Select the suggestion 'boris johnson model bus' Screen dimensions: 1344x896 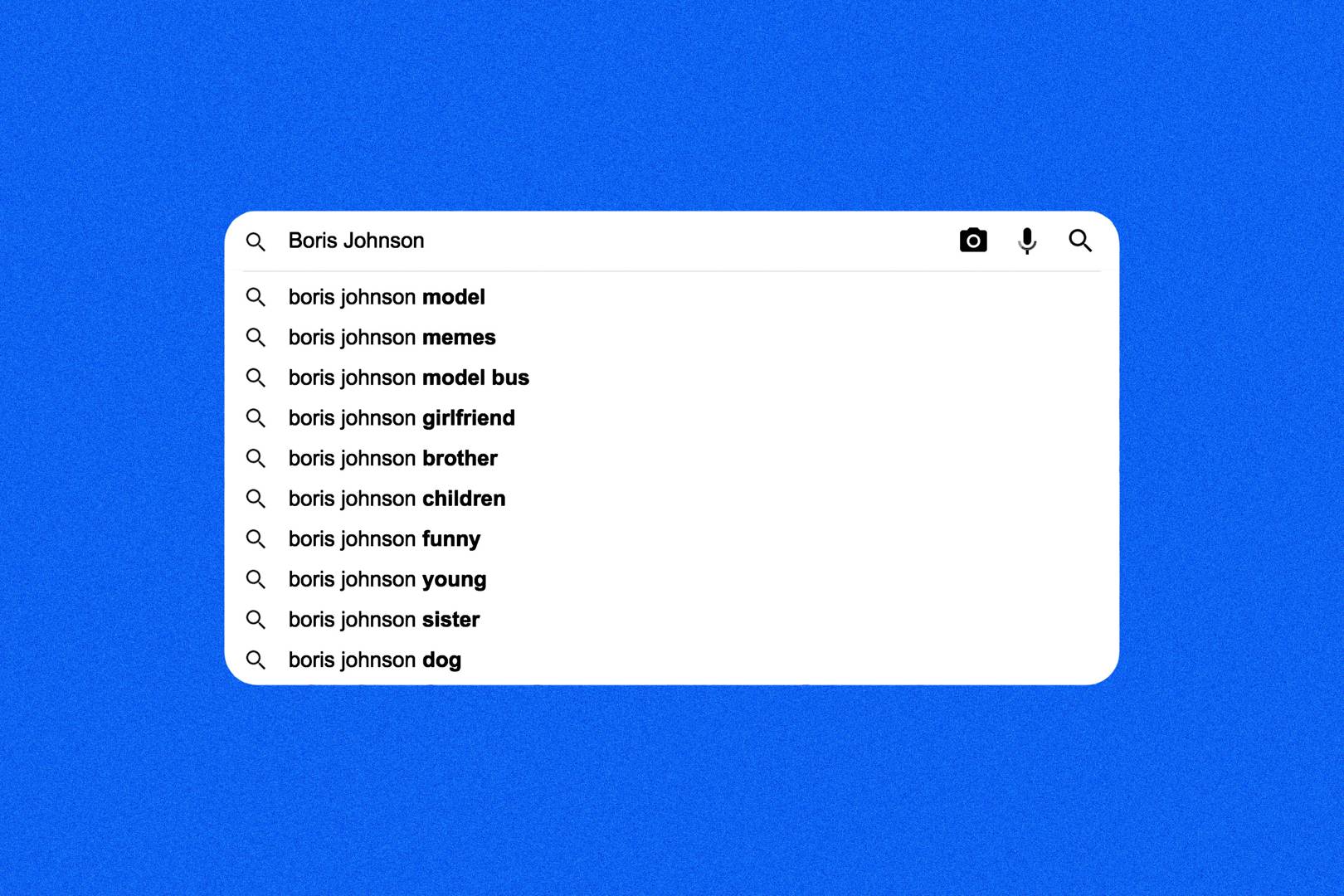pos(408,377)
